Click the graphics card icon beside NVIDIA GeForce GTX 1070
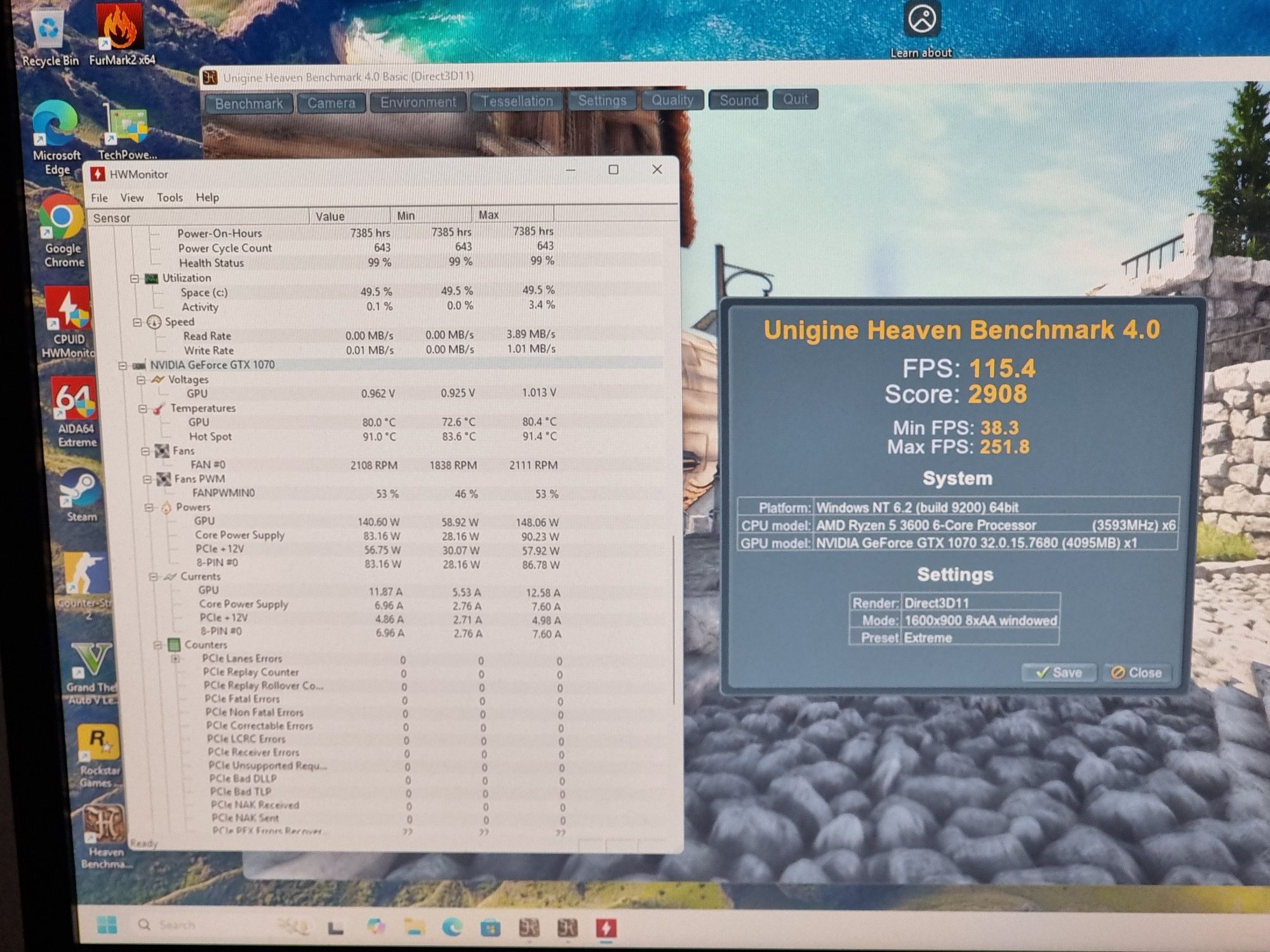This screenshot has width=1270, height=952. point(139,366)
